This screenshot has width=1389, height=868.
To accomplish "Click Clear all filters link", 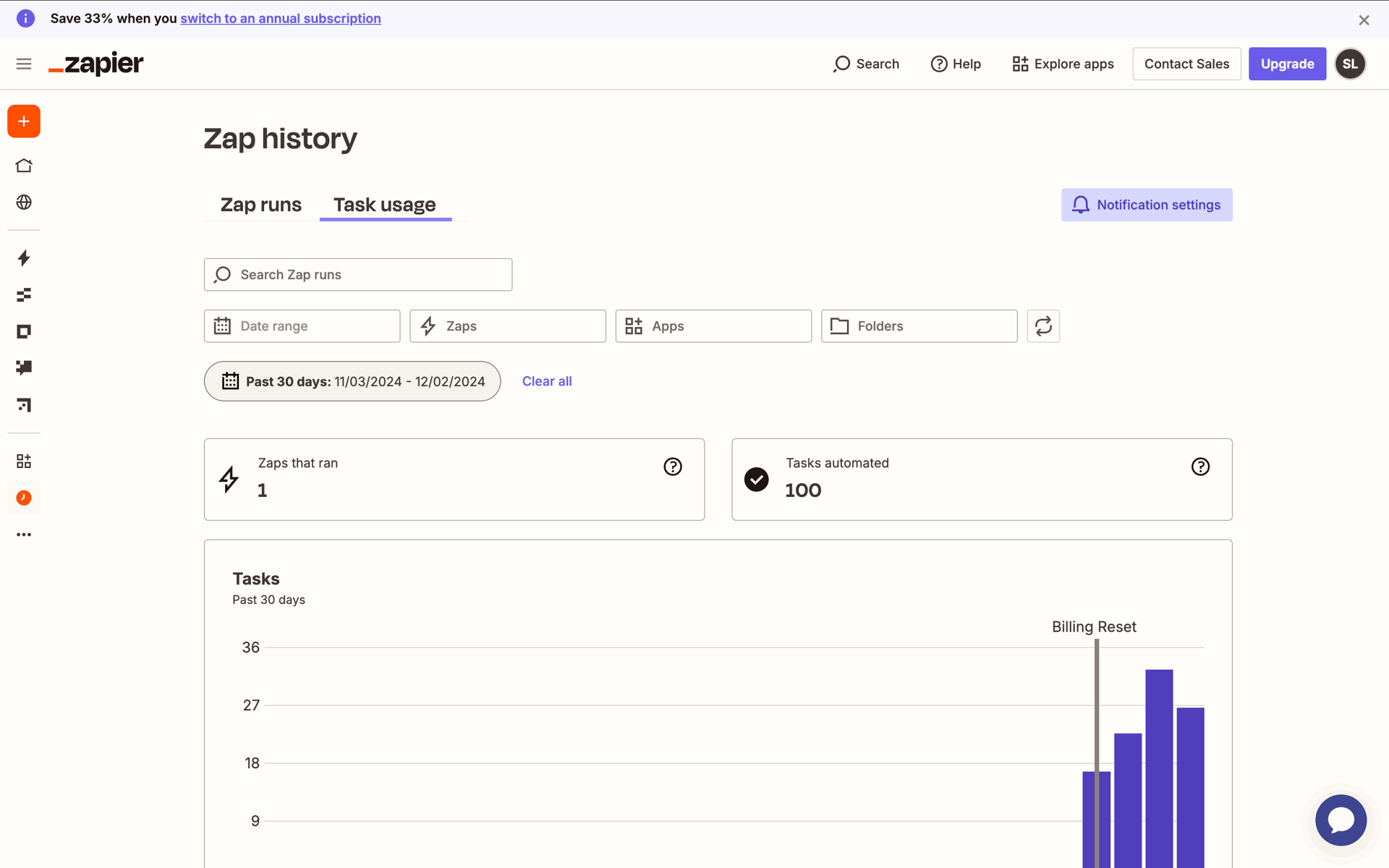I will 547,381.
